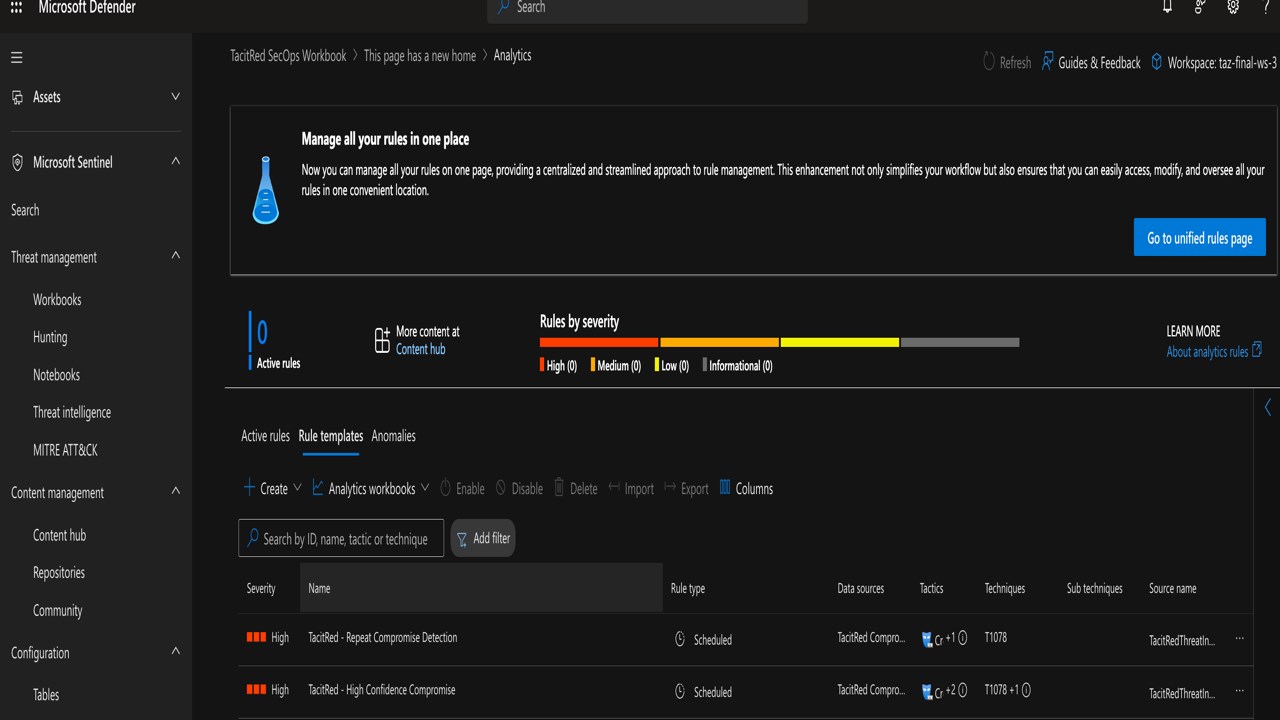Screen dimensions: 1280x720
Task: Click the Disable toolbar button
Action: click(x=519, y=488)
